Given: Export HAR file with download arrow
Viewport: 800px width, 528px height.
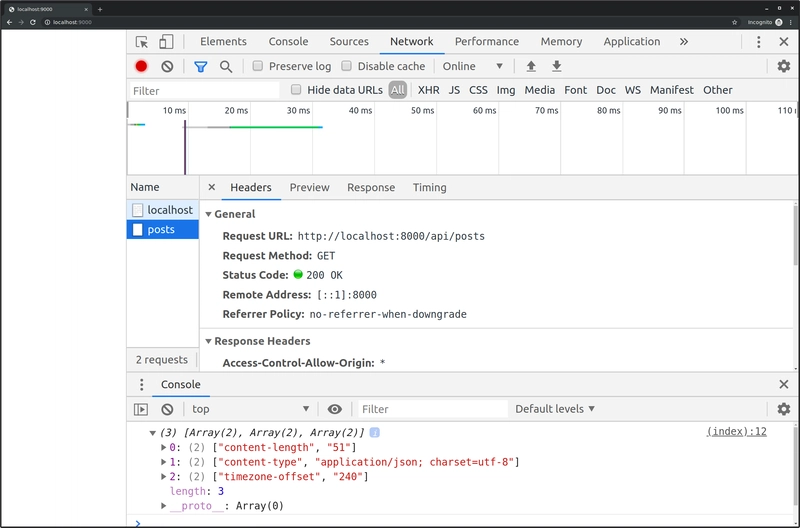Looking at the screenshot, I should (x=557, y=66).
